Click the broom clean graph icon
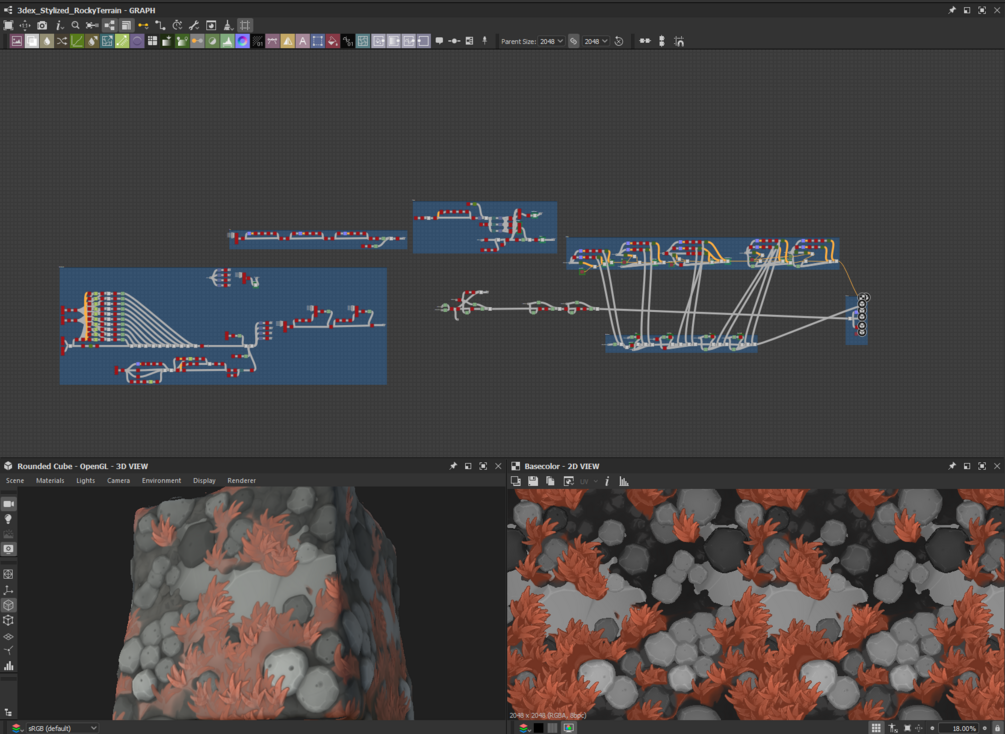The image size is (1005, 734). pyautogui.click(x=228, y=26)
